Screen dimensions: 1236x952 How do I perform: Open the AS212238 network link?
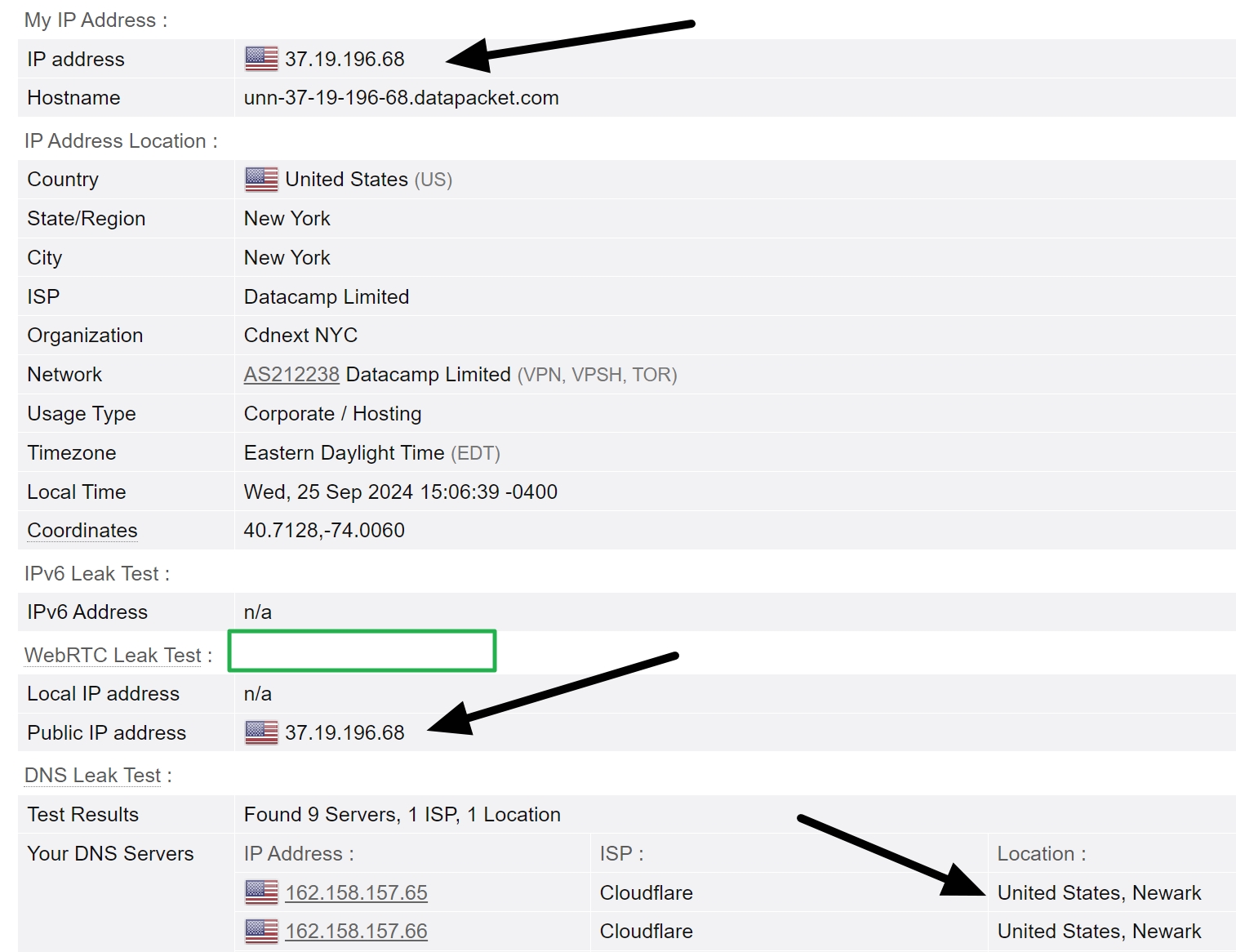pos(291,374)
